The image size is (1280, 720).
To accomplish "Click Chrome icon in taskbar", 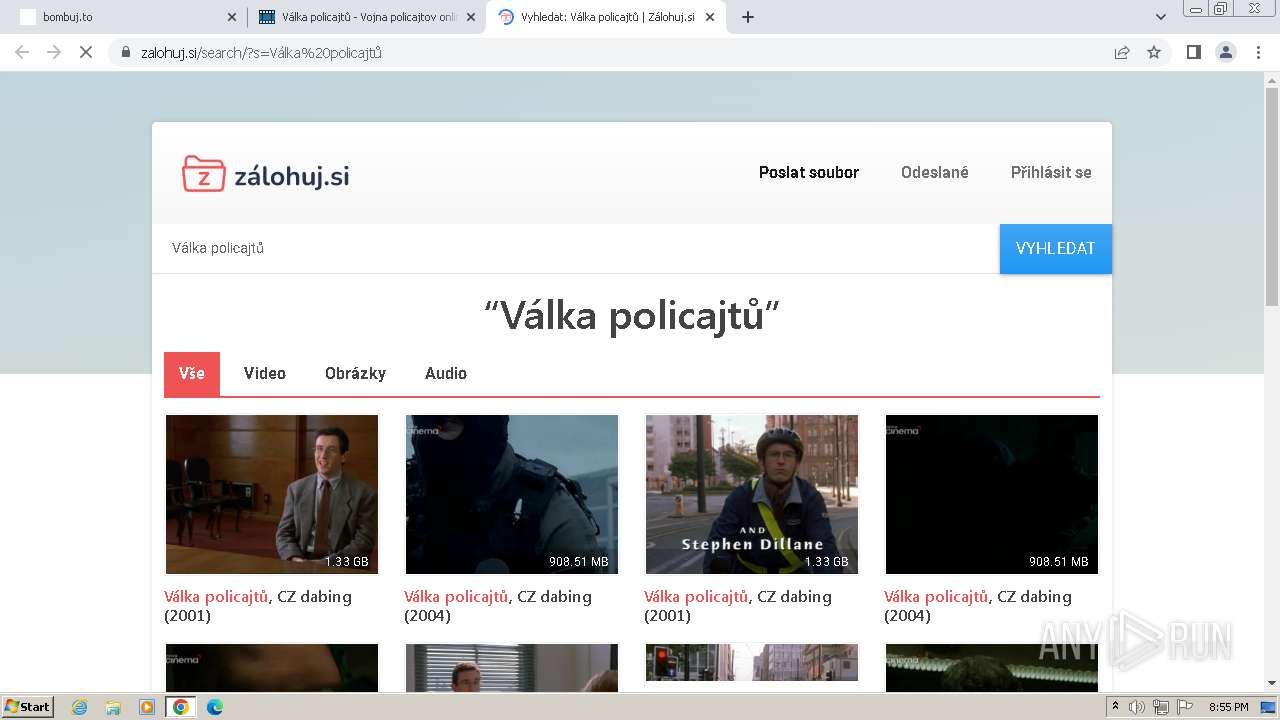I will 181,707.
